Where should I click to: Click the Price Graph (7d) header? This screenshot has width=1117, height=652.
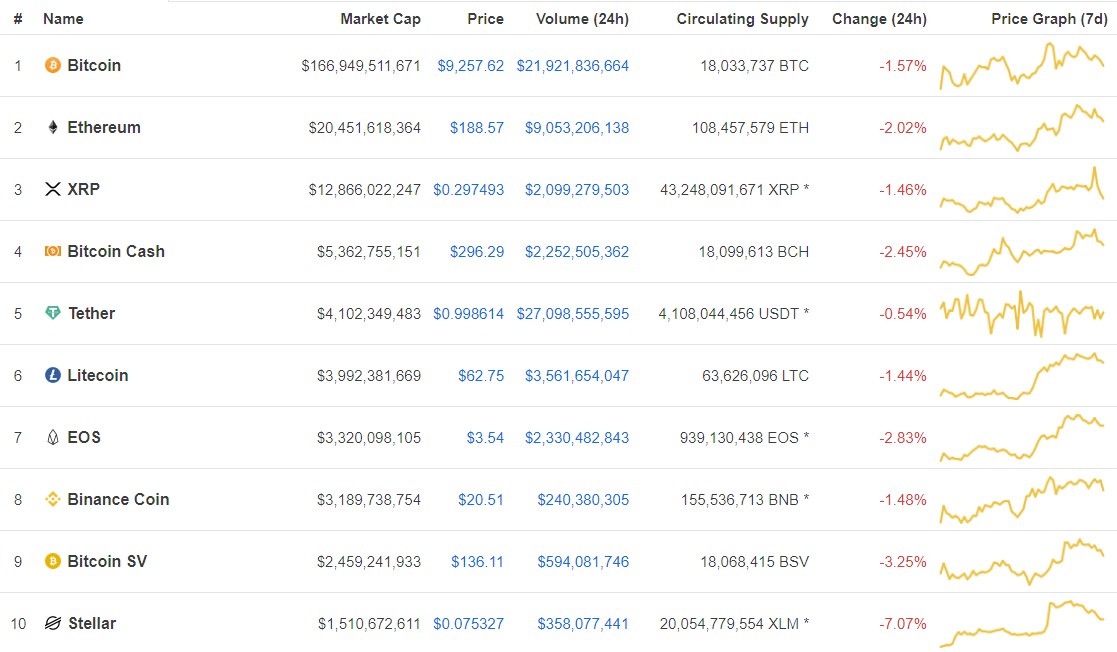[x=1049, y=19]
